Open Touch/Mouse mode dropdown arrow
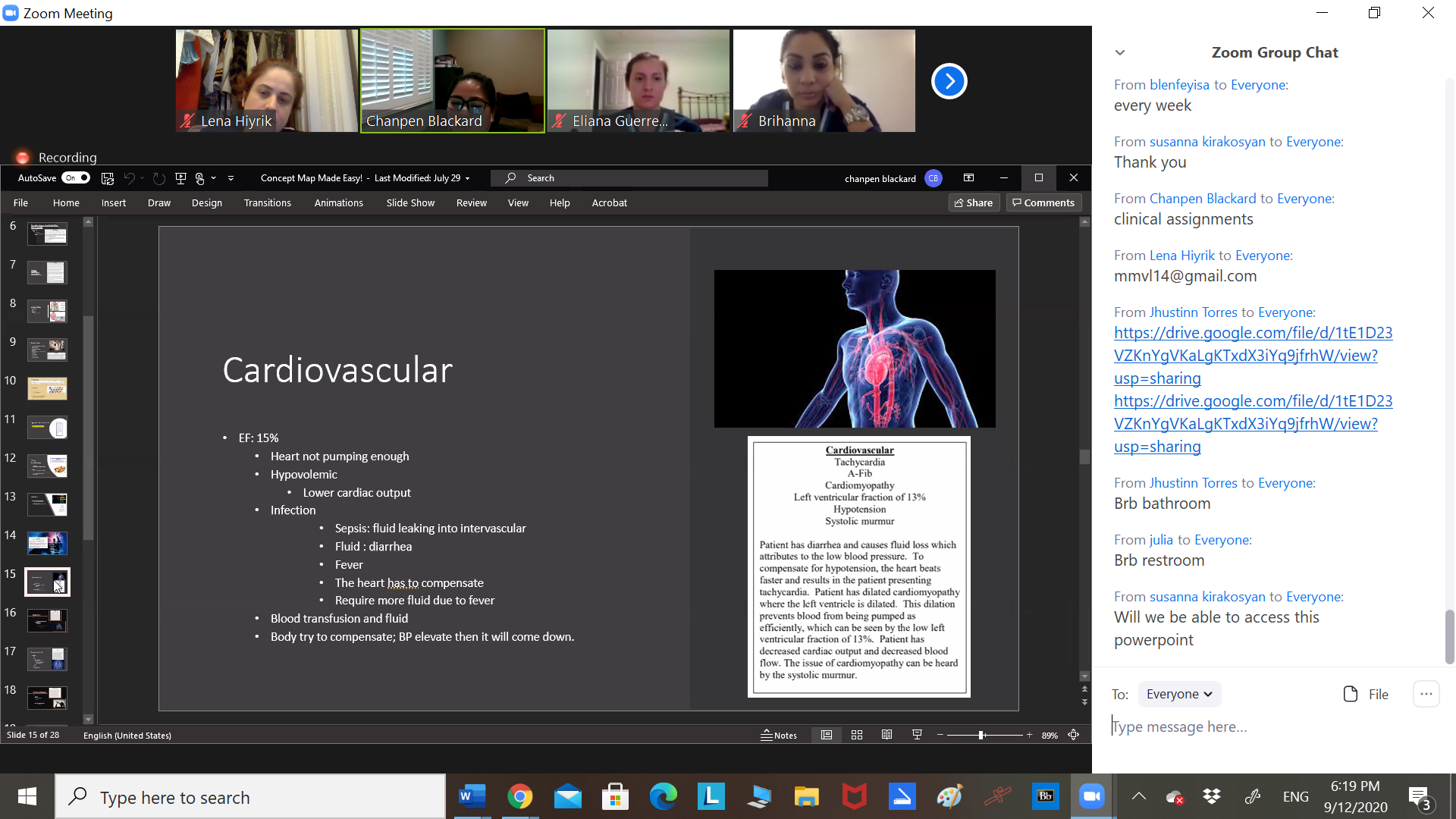 point(214,178)
